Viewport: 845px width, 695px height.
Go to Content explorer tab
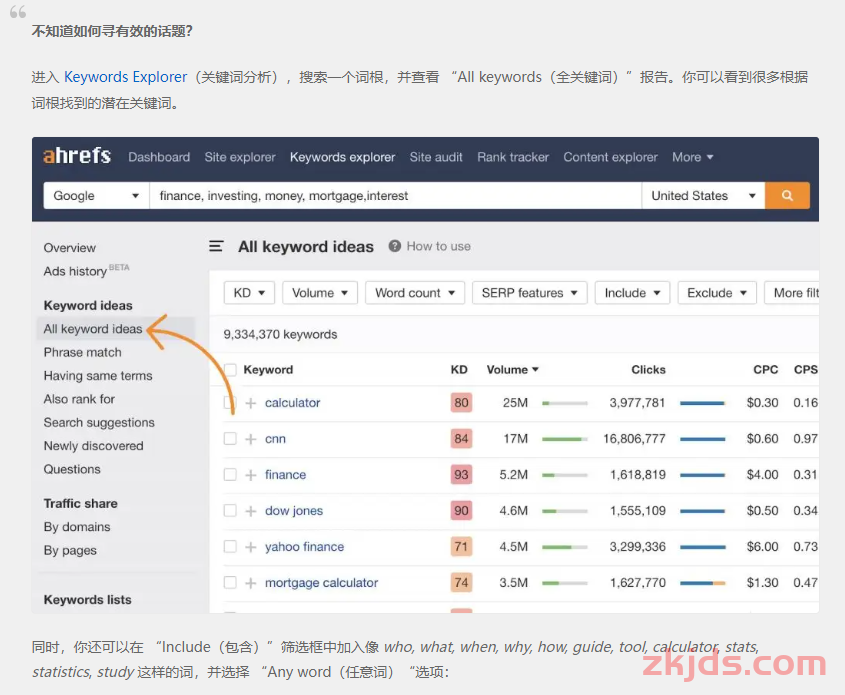coord(611,157)
